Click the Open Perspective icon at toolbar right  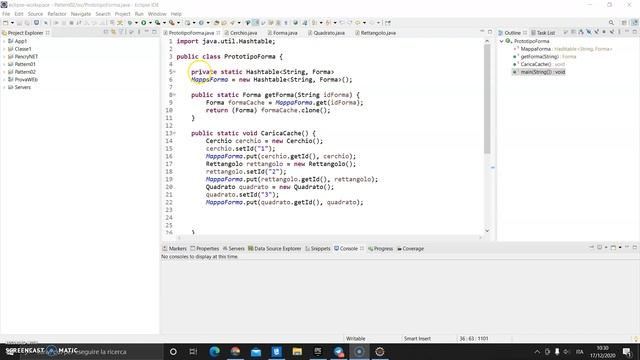(x=624, y=23)
